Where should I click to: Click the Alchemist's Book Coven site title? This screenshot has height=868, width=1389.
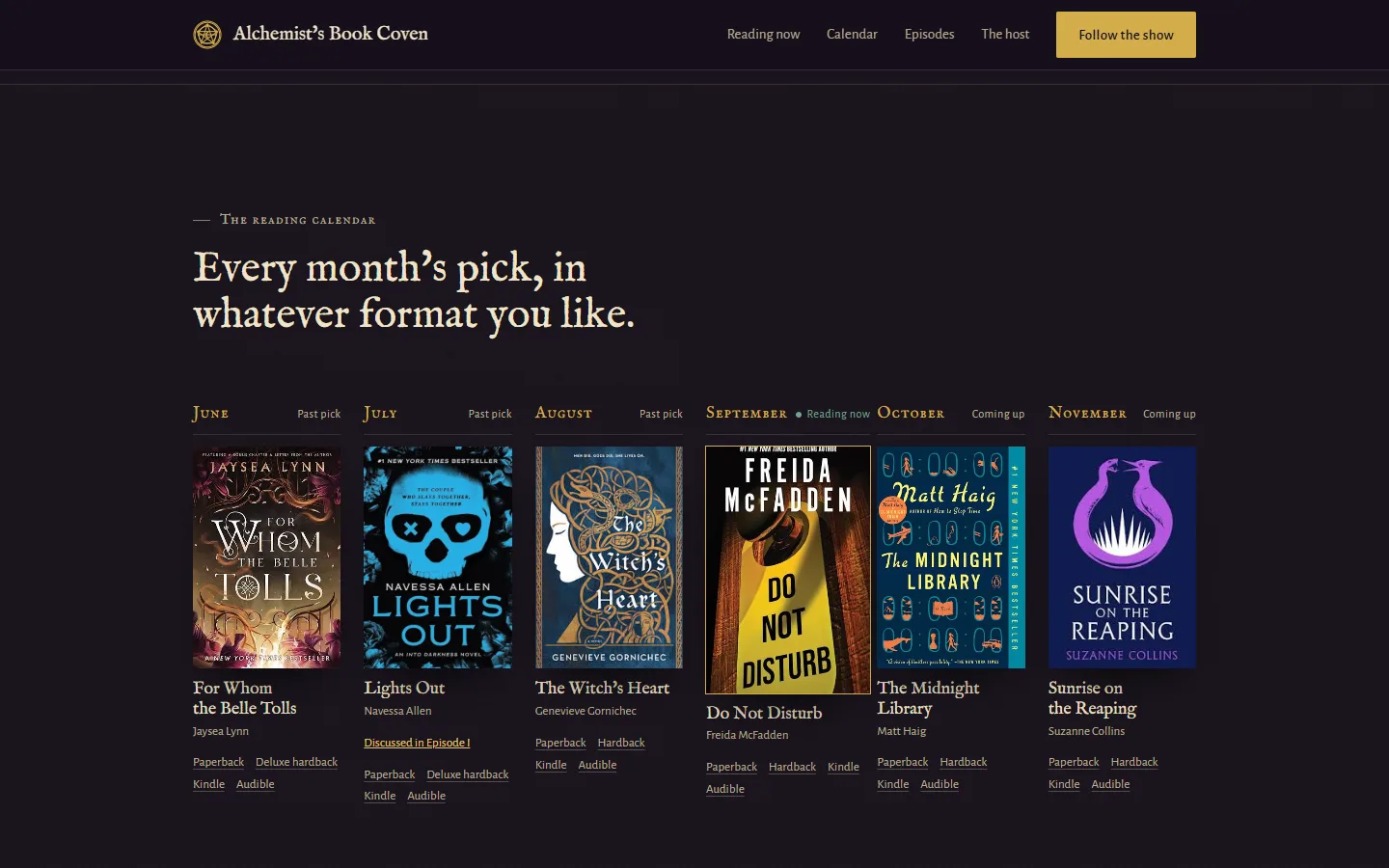(x=330, y=34)
